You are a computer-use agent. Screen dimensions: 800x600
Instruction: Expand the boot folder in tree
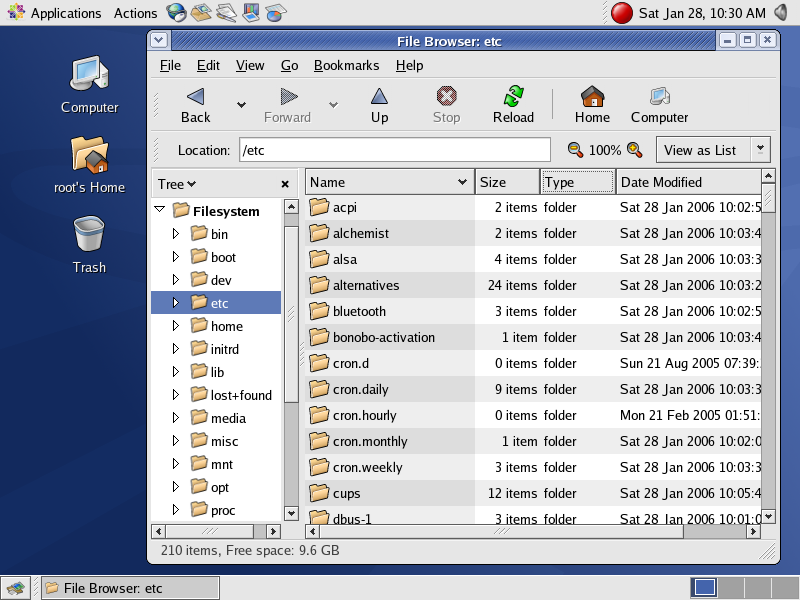176,257
